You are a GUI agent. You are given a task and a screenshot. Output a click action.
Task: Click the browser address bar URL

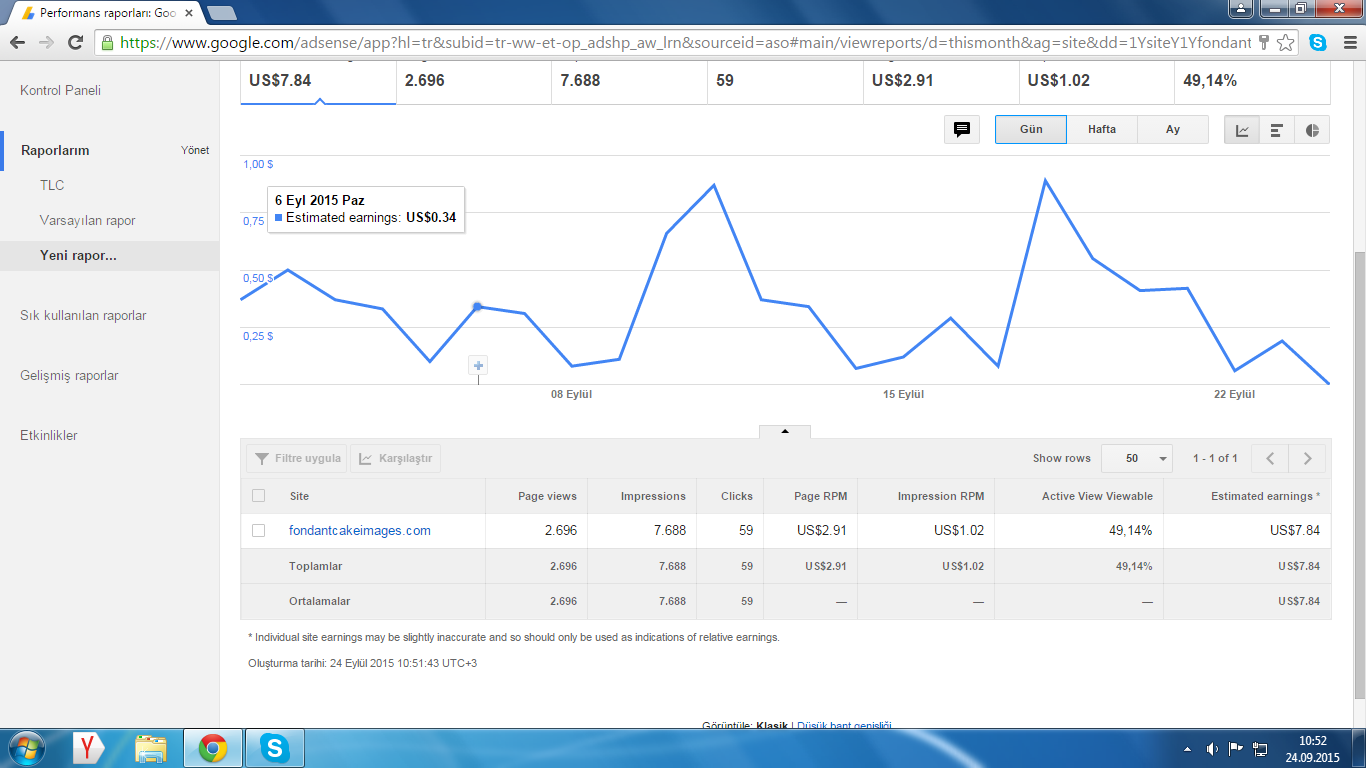point(685,43)
